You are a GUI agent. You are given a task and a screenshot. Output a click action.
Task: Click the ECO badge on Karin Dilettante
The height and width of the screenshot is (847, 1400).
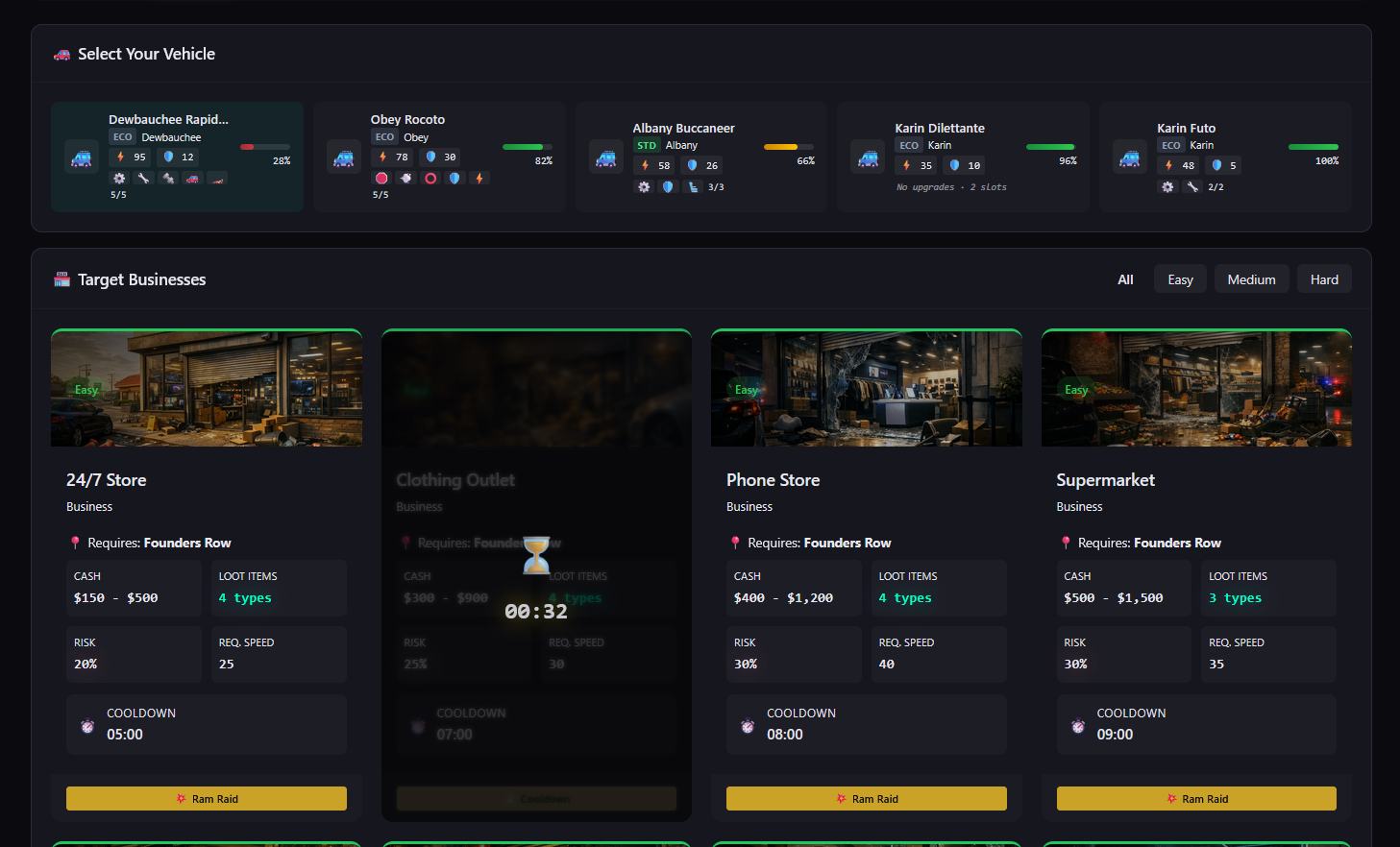(x=909, y=144)
